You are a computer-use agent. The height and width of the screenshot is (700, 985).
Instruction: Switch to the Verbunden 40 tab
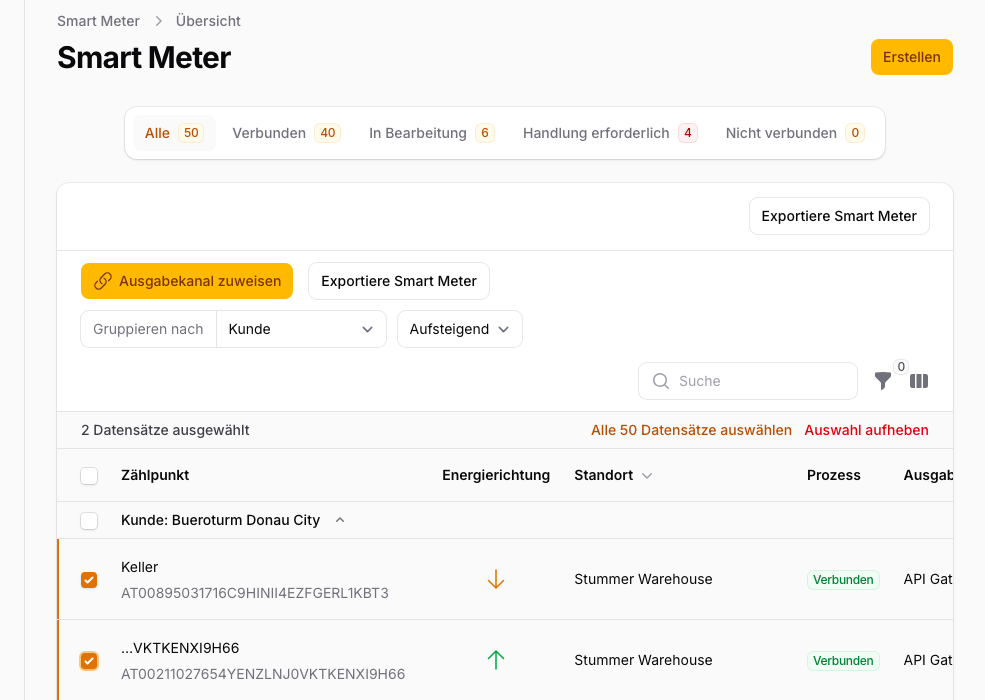pyautogui.click(x=286, y=132)
